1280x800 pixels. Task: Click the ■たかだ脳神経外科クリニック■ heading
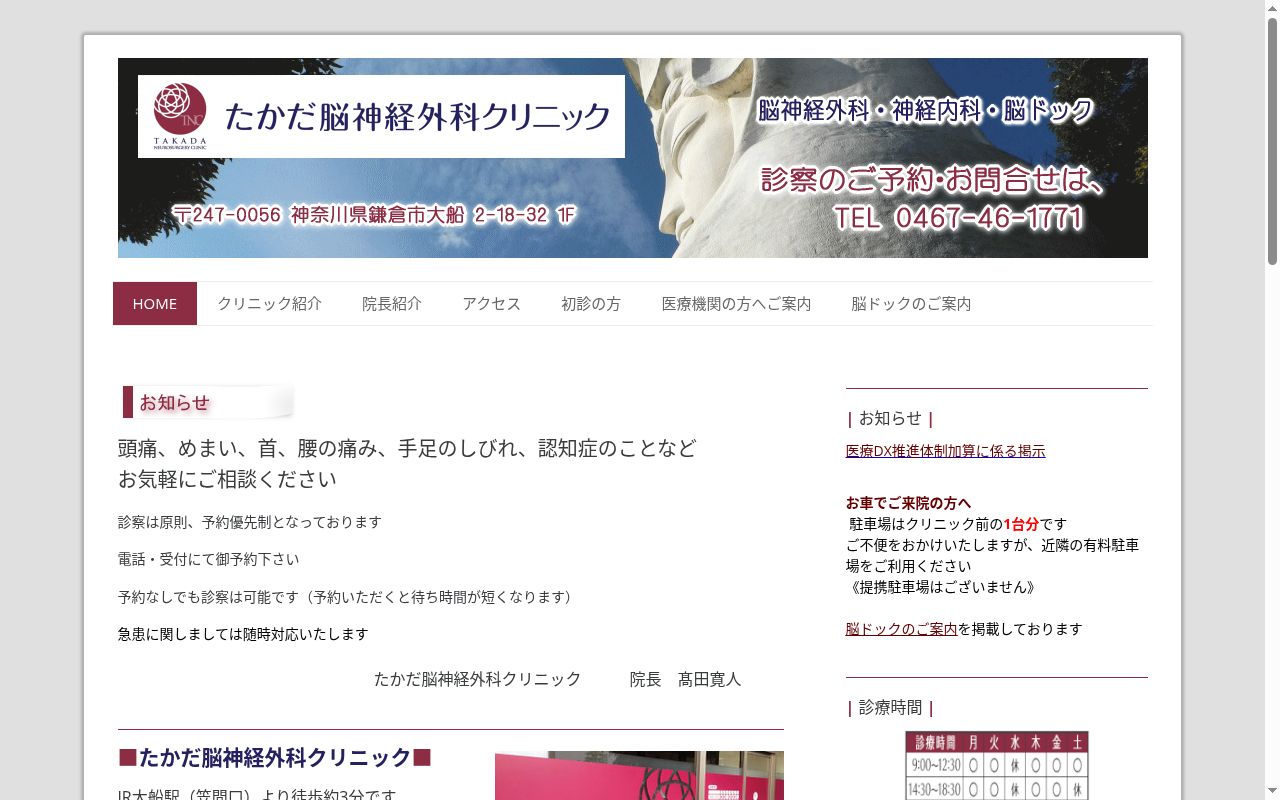(x=275, y=757)
